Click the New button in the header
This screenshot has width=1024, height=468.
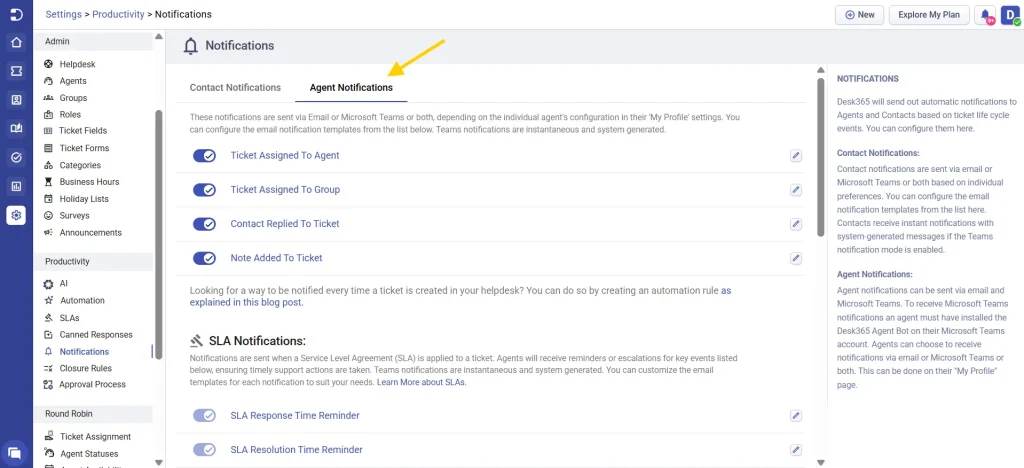click(859, 15)
